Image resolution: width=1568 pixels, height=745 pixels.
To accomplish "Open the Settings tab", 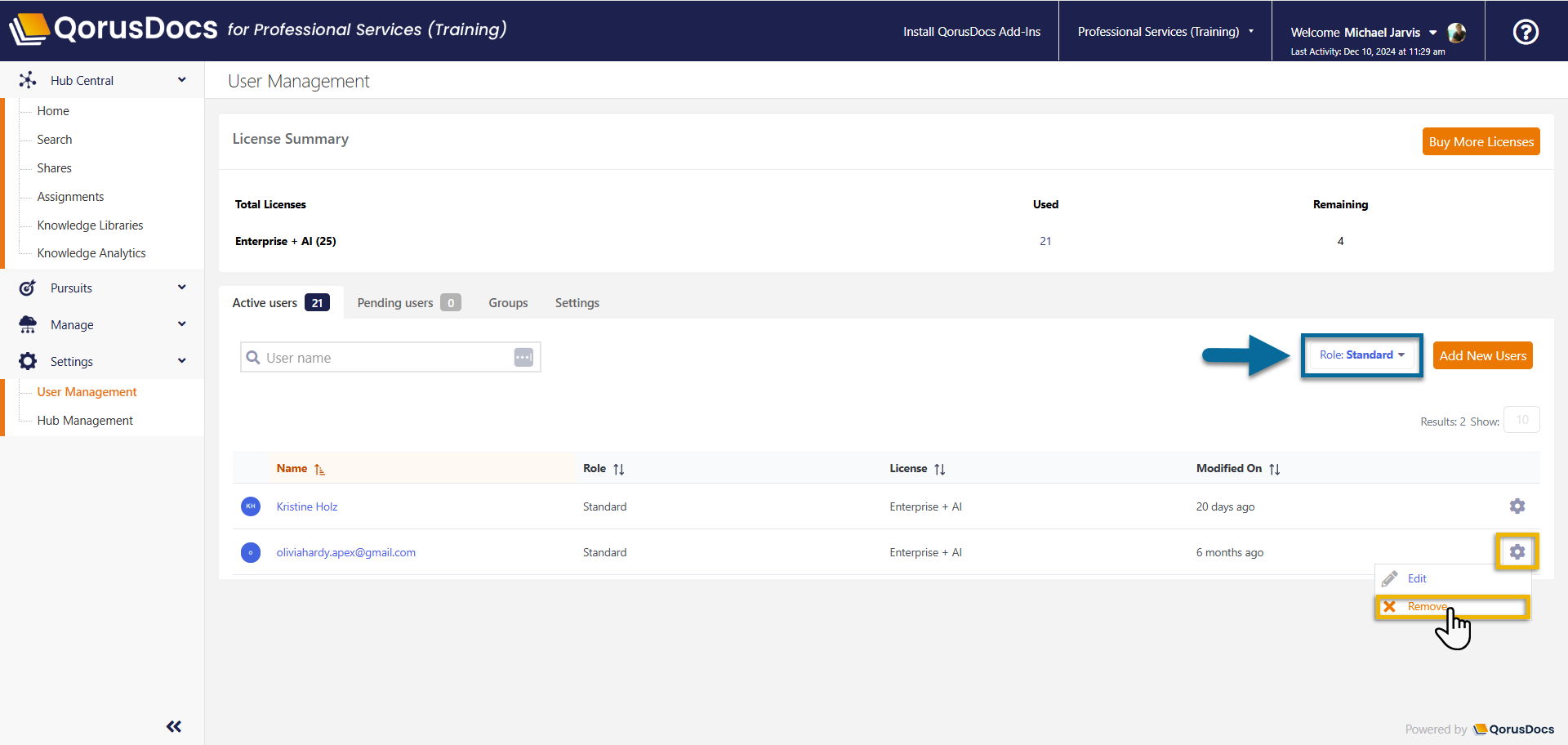I will pyautogui.click(x=577, y=302).
